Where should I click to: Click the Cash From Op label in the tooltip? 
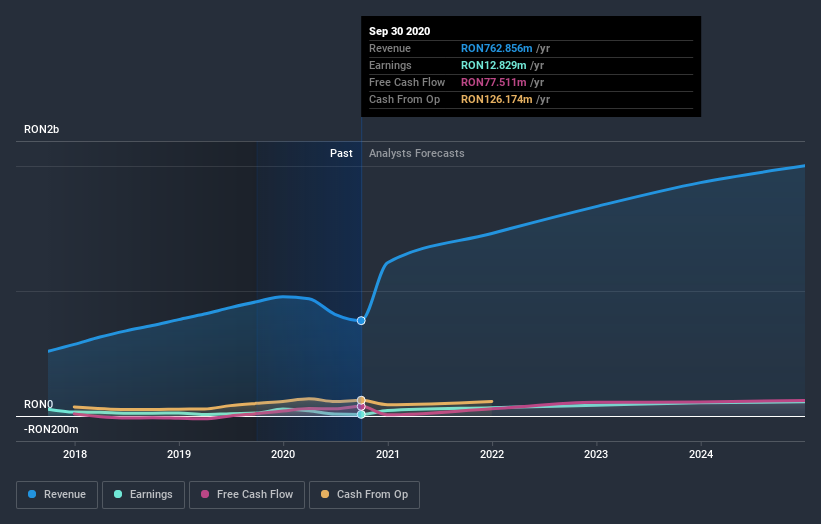404,99
